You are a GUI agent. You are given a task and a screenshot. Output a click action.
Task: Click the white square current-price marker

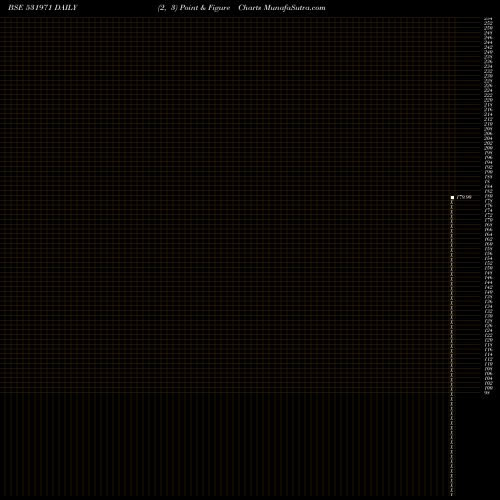[x=452, y=197]
